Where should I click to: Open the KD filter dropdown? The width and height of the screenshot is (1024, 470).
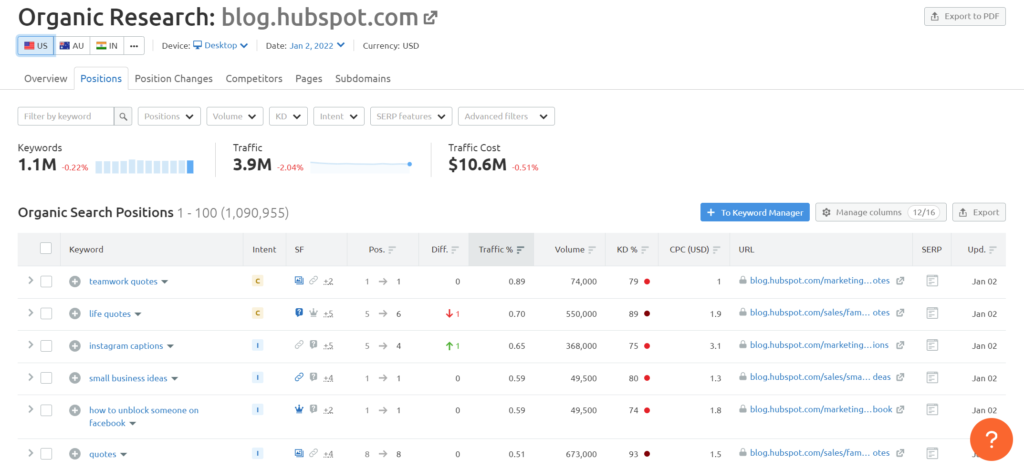pos(288,116)
